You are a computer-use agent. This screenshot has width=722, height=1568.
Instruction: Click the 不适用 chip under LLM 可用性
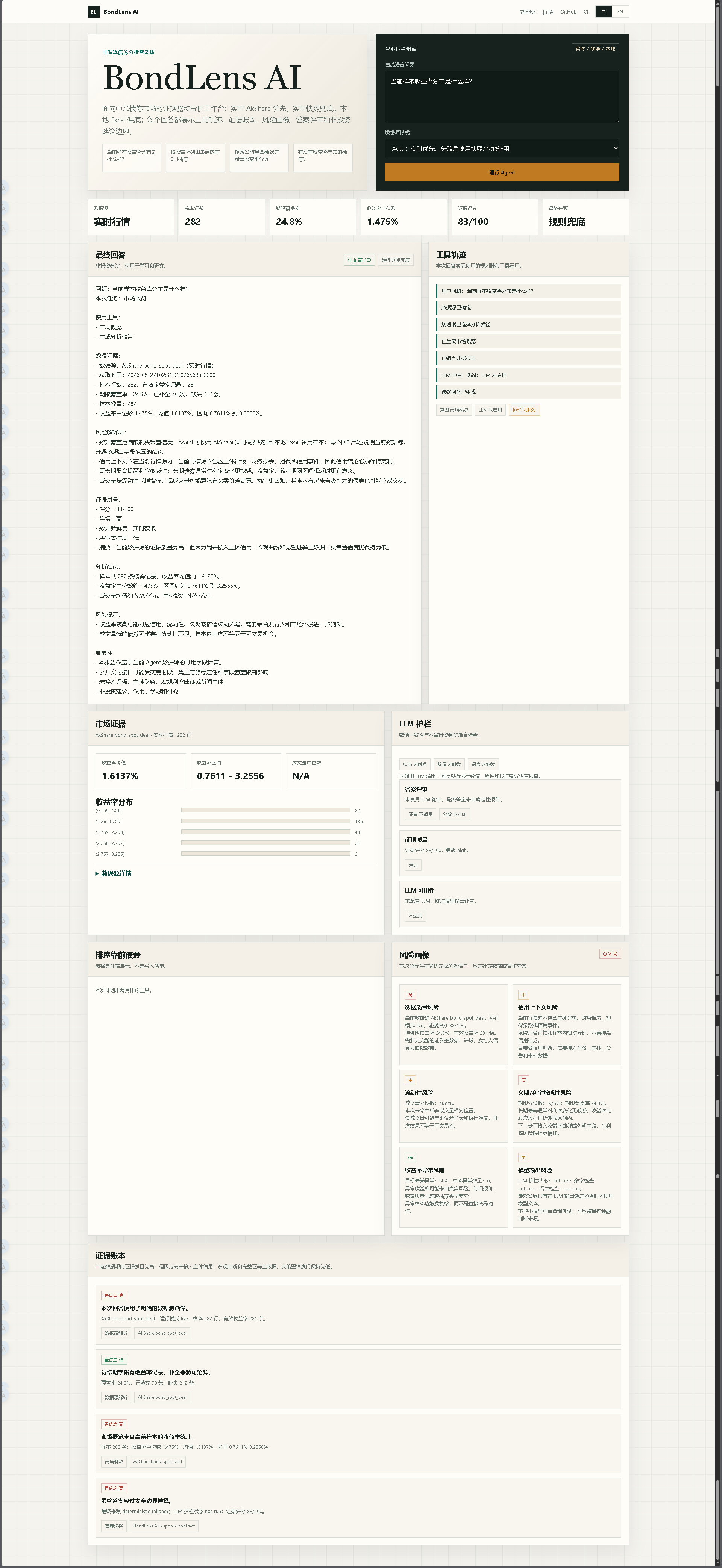tap(415, 916)
